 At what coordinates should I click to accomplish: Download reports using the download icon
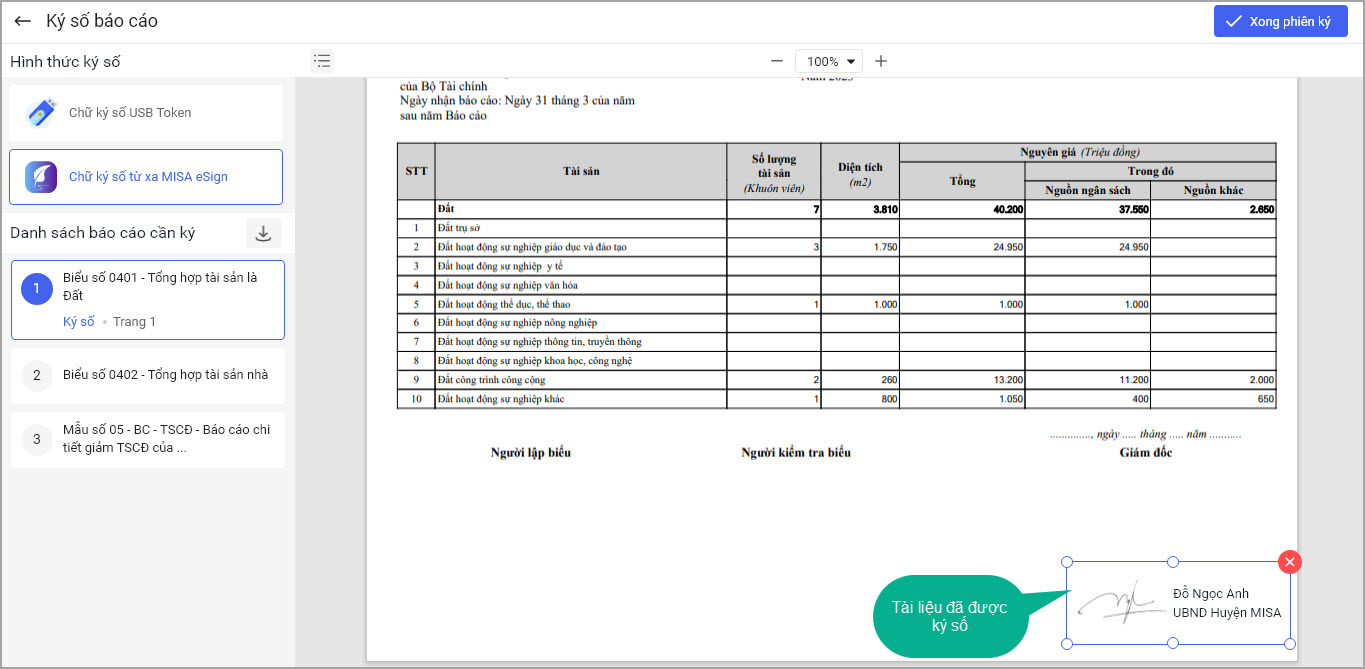pos(263,233)
